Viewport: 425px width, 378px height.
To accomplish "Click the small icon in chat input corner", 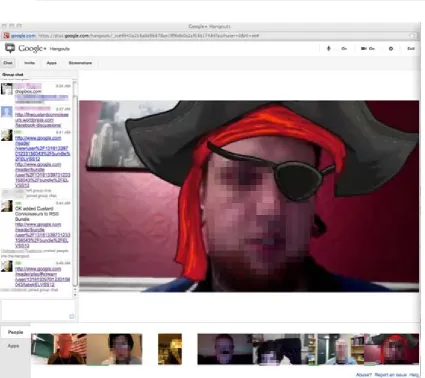I will coord(71,316).
